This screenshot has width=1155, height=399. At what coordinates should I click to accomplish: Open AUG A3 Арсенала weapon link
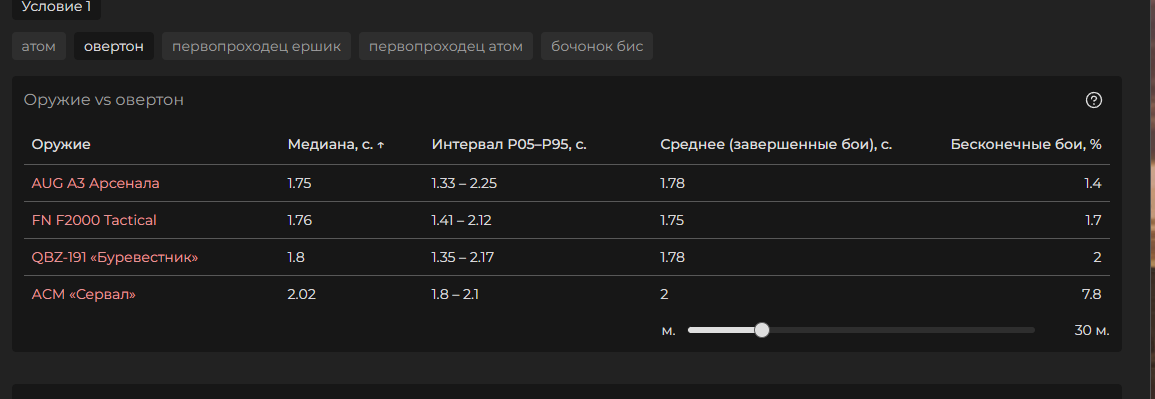(x=96, y=183)
